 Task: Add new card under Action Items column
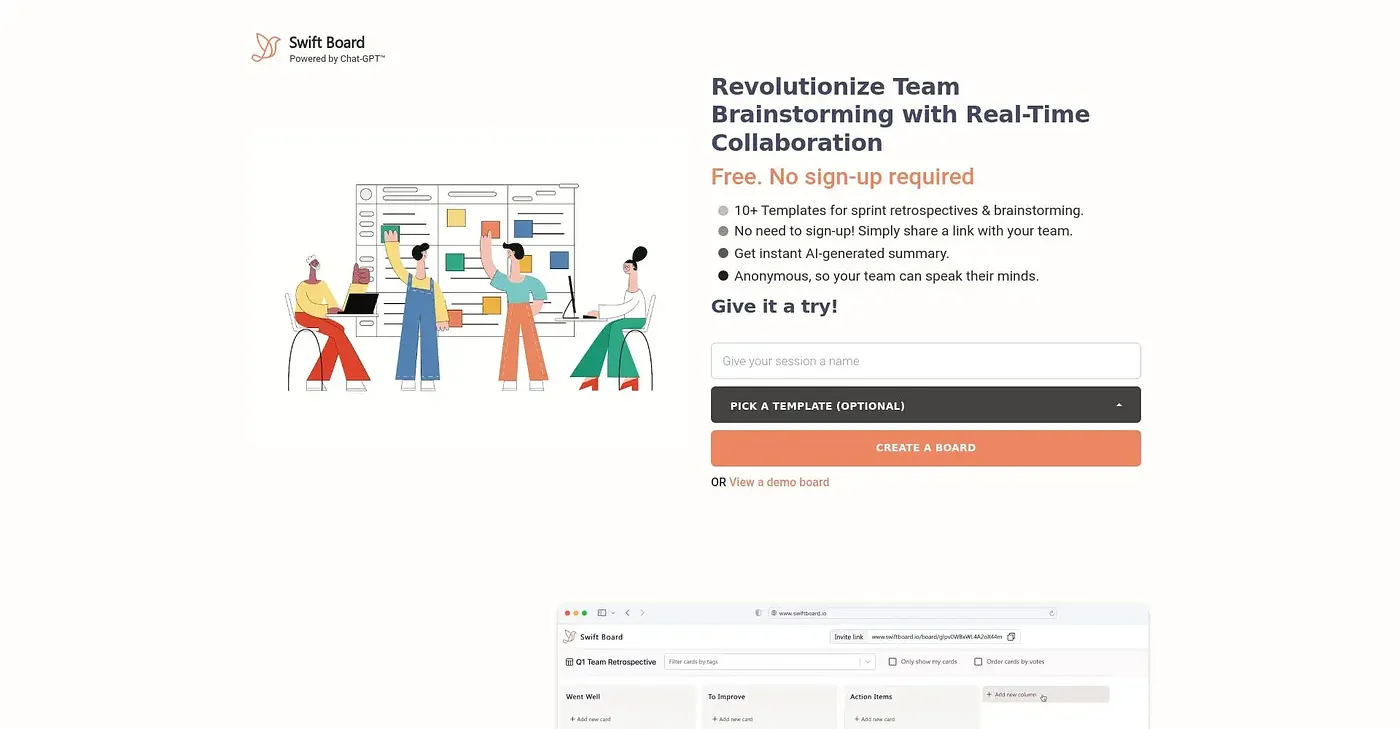pyautogui.click(x=874, y=719)
